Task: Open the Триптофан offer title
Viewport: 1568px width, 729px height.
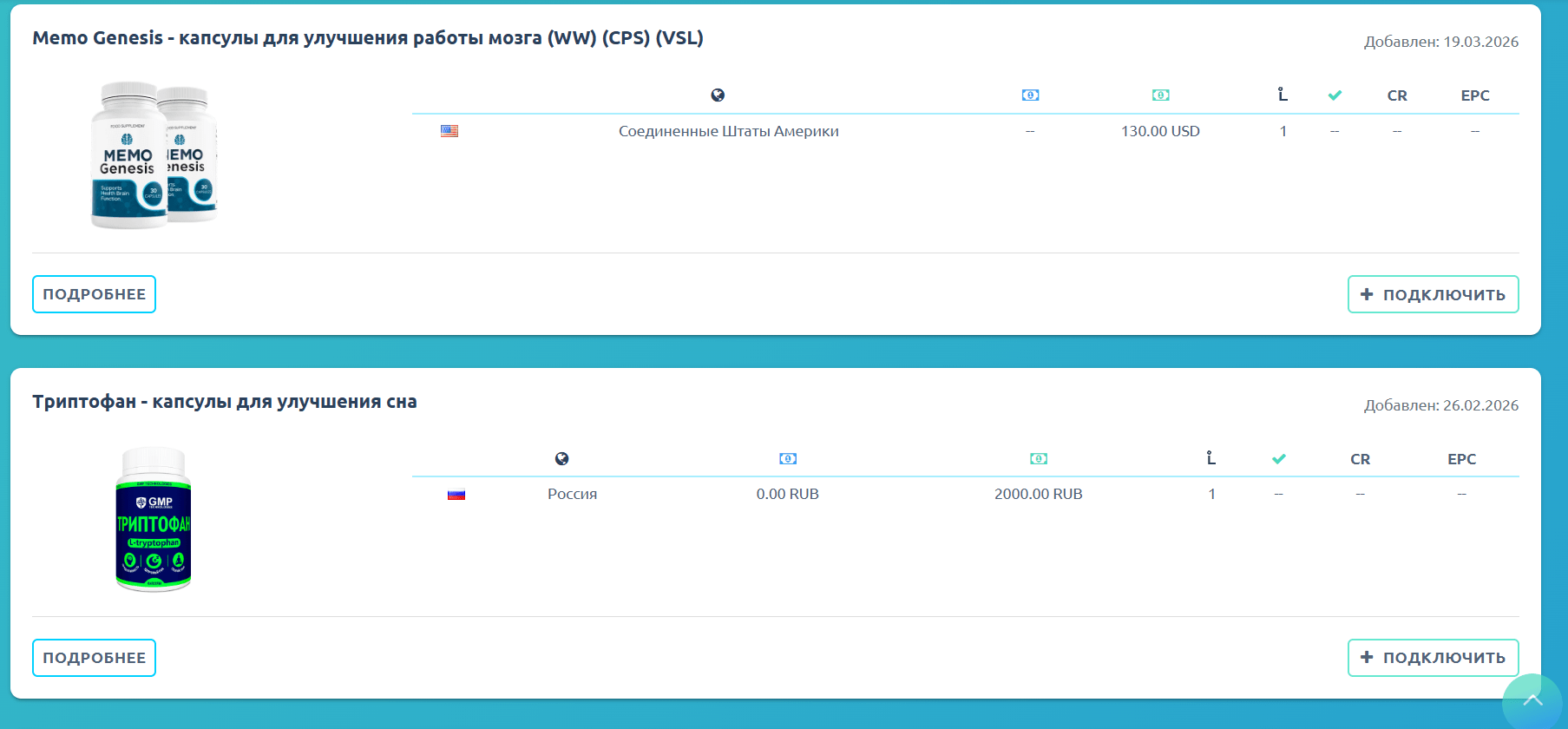Action: tap(225, 402)
